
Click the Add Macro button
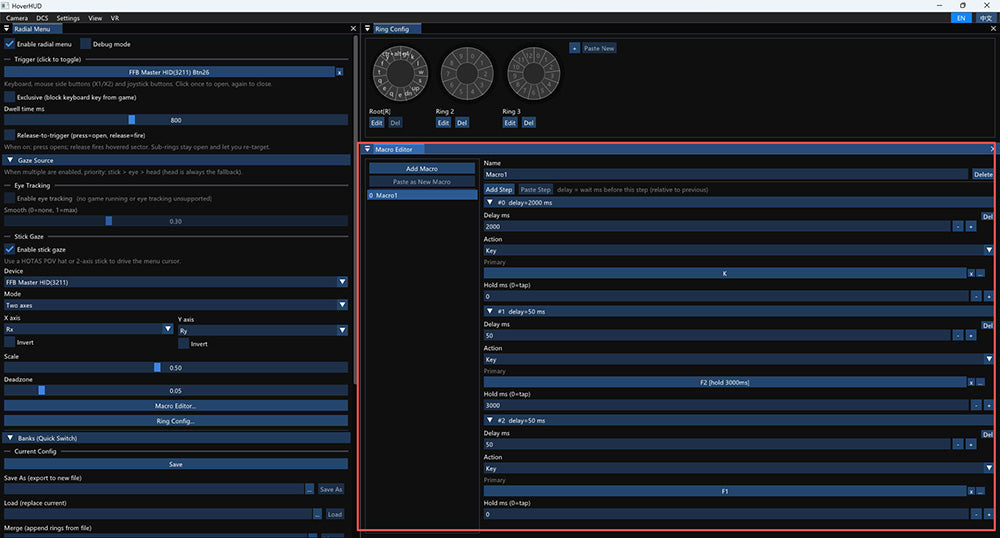click(422, 169)
